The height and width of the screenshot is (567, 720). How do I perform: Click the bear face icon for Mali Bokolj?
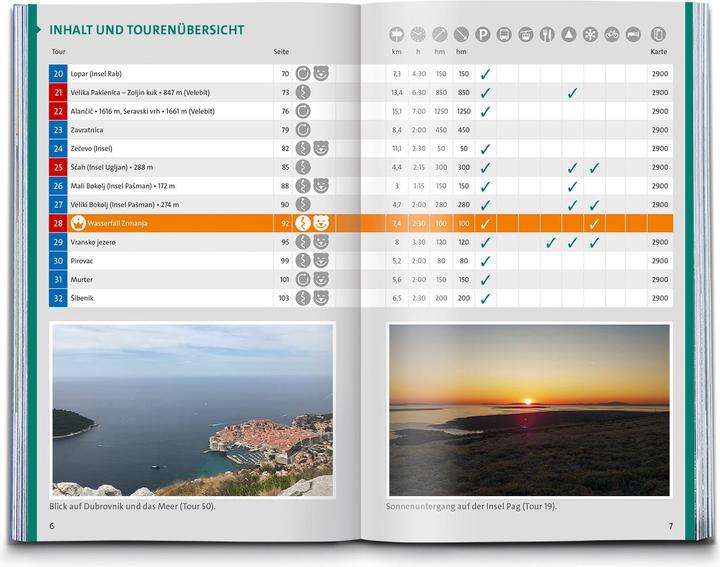pos(321,186)
